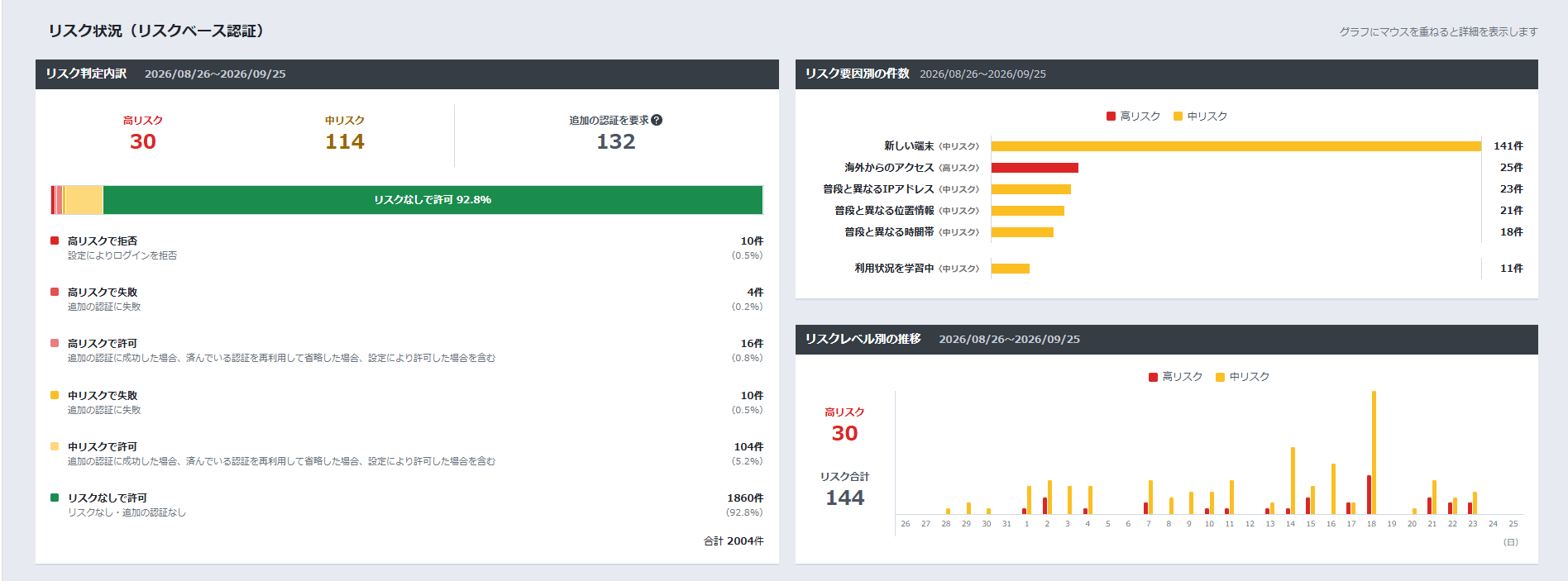Click the 利用状況を学習中 bar

[1011, 269]
